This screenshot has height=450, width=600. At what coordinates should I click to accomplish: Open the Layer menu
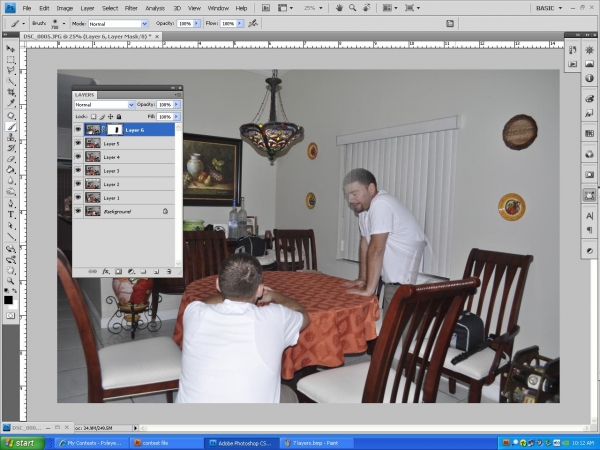pos(87,8)
